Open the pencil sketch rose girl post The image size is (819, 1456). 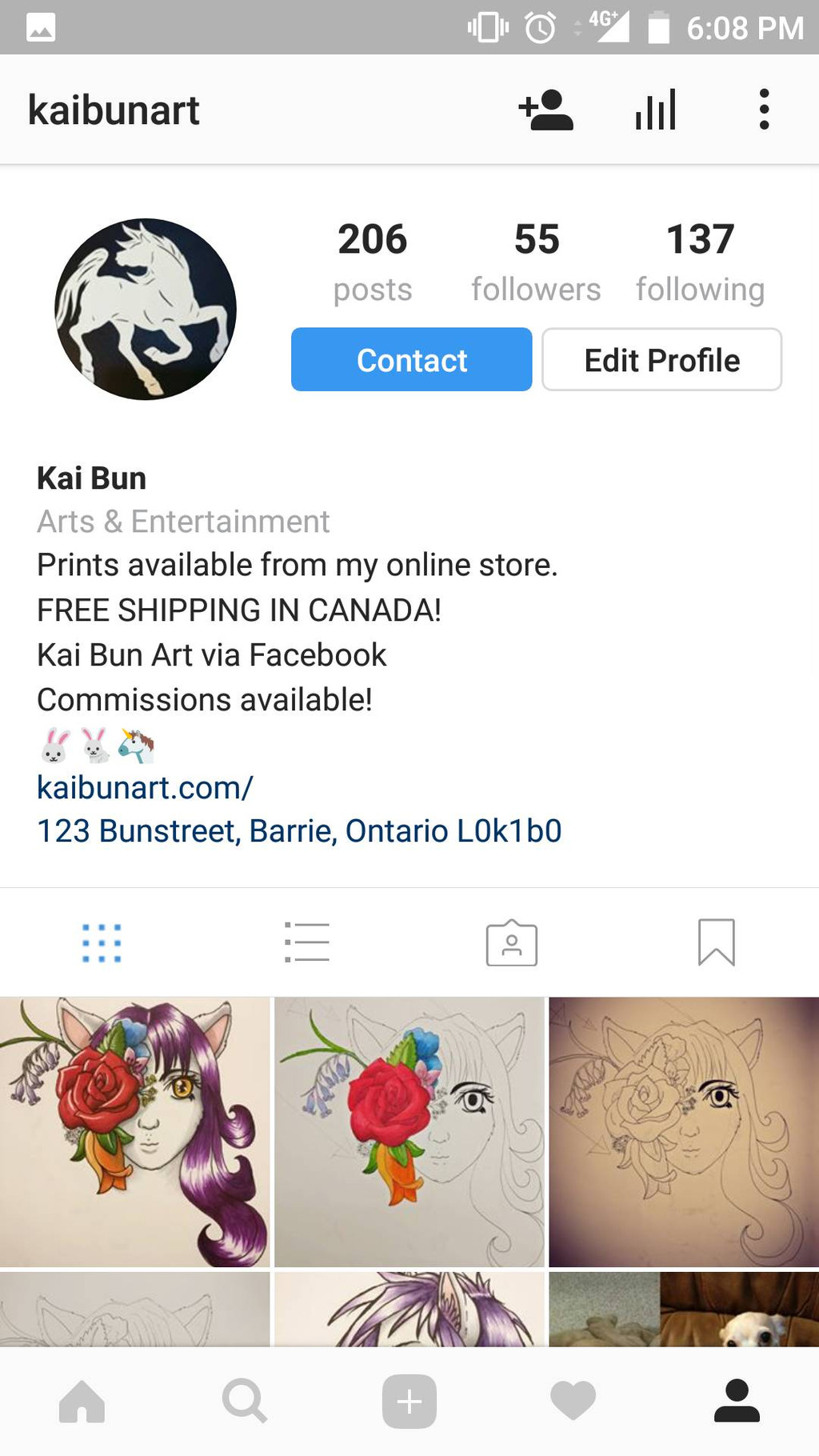[x=684, y=1132]
